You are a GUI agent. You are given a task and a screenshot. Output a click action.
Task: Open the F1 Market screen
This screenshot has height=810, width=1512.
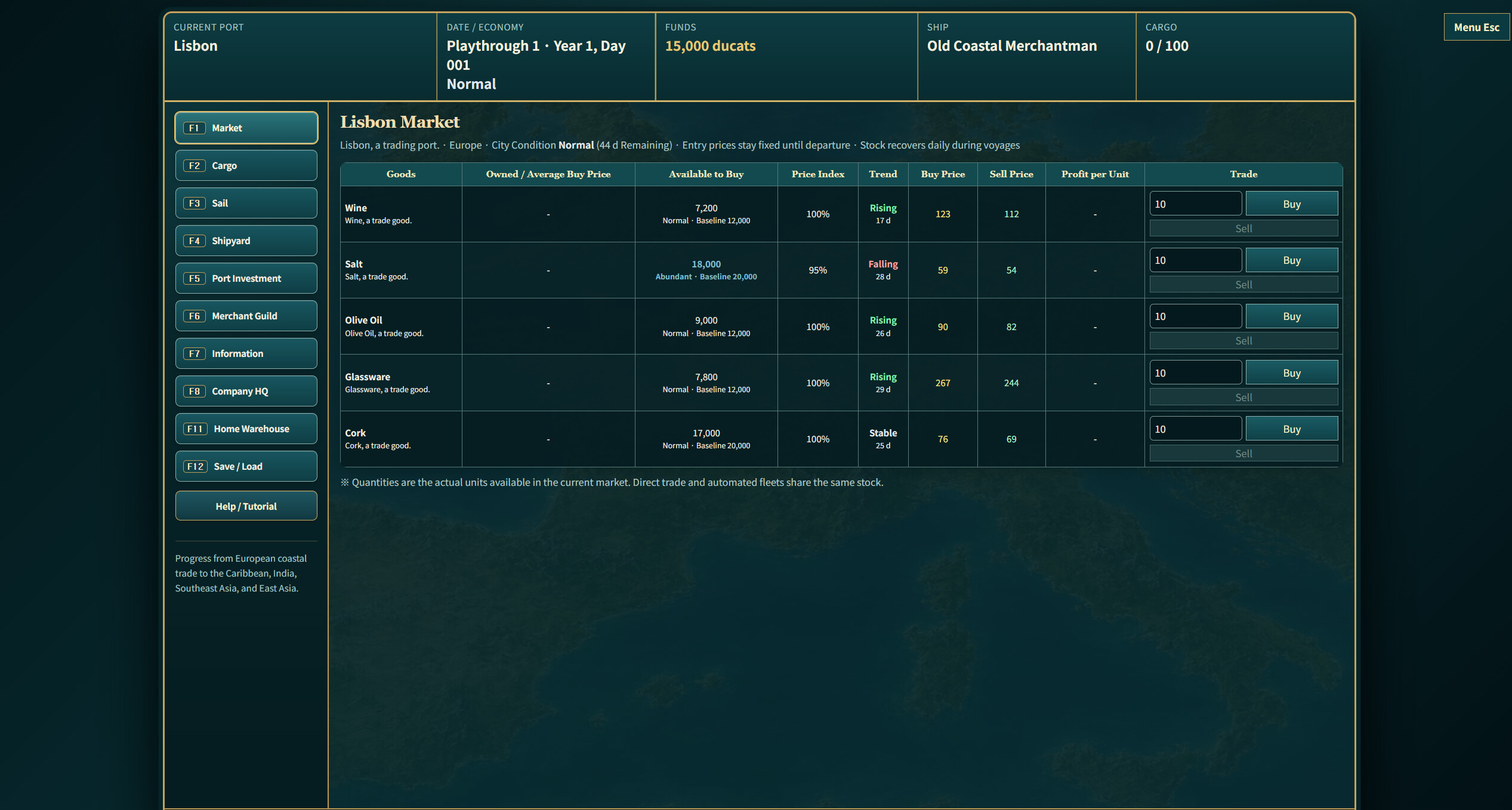246,128
